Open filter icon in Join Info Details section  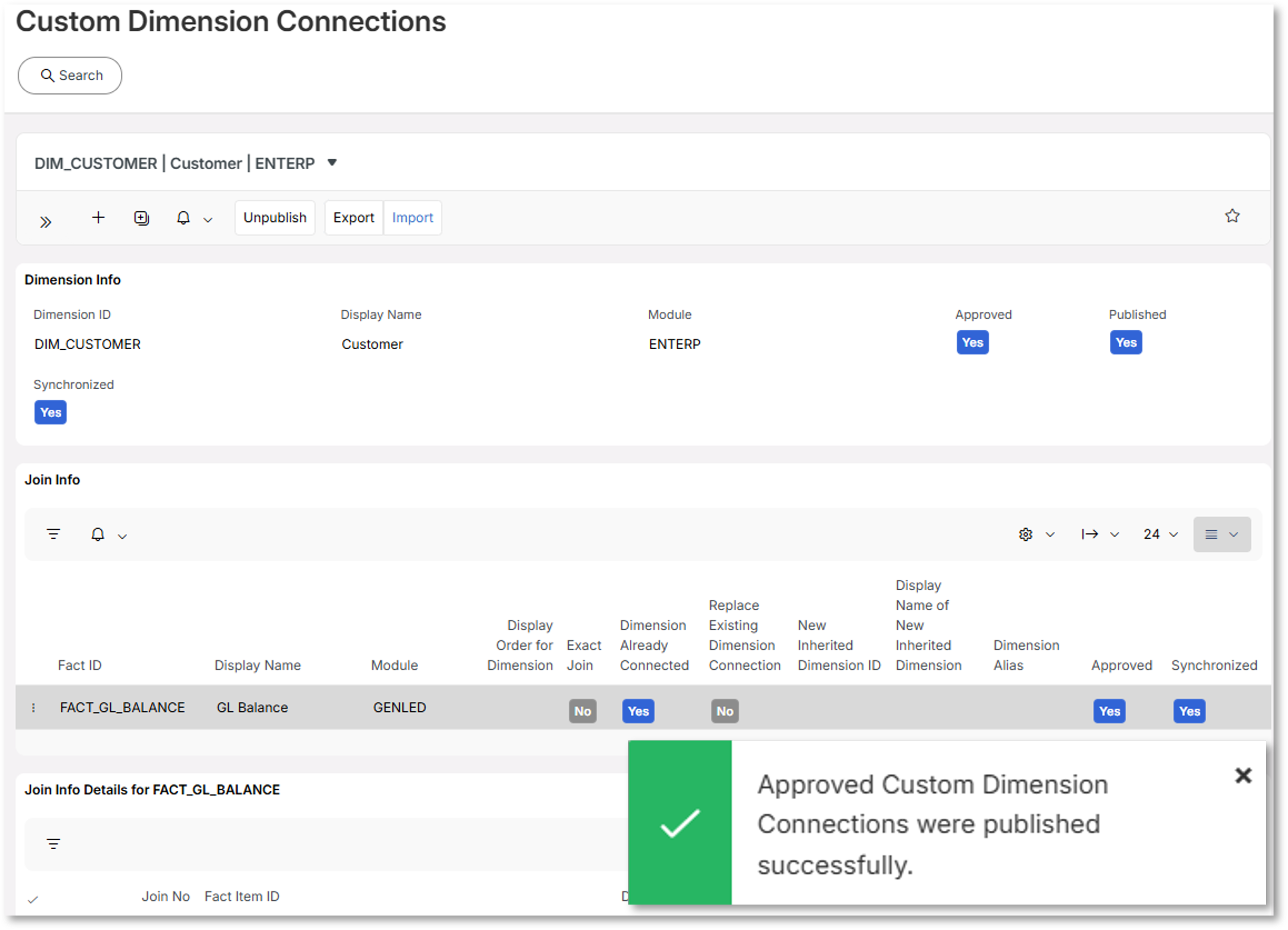click(x=53, y=844)
